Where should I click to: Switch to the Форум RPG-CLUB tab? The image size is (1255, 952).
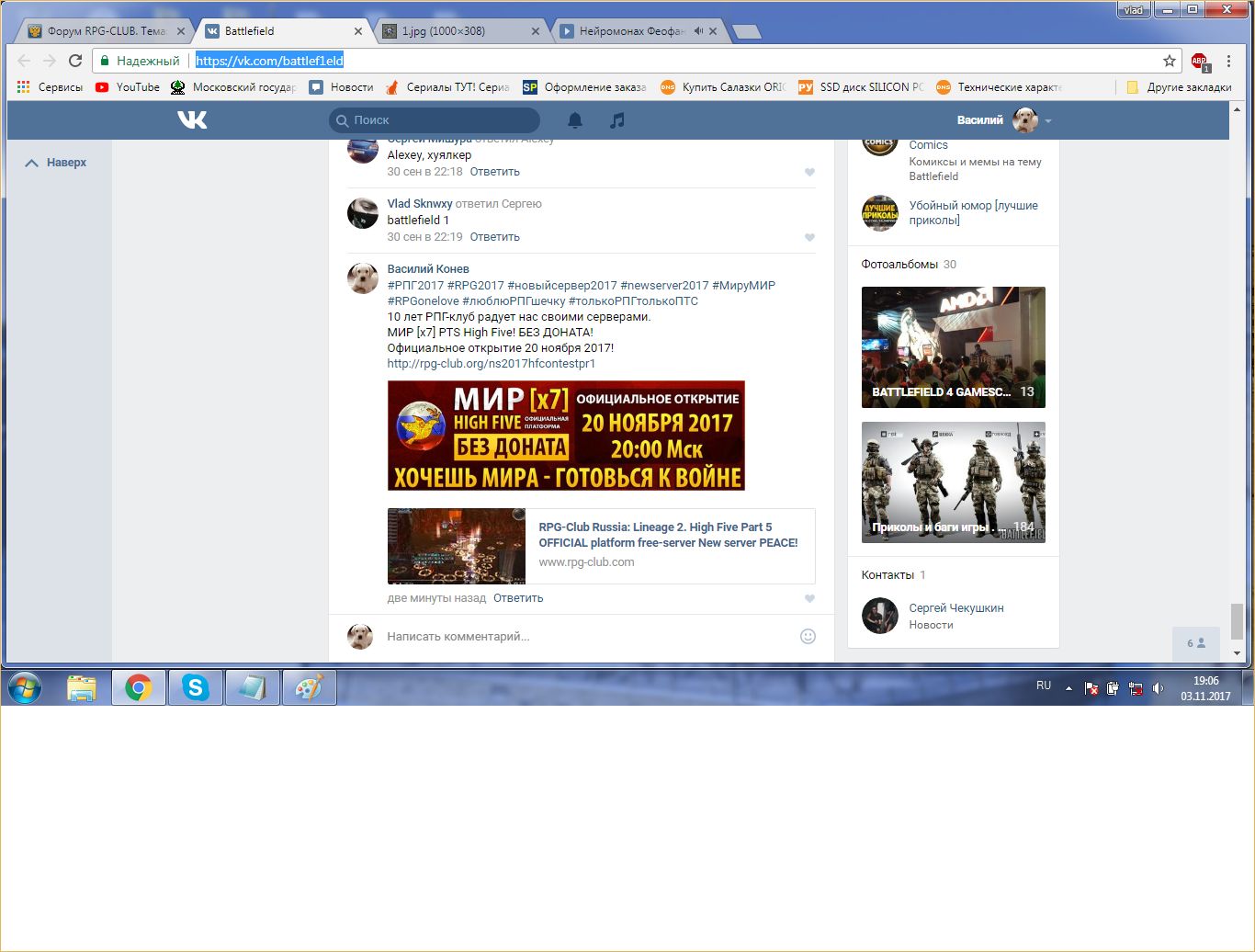pyautogui.click(x=101, y=31)
